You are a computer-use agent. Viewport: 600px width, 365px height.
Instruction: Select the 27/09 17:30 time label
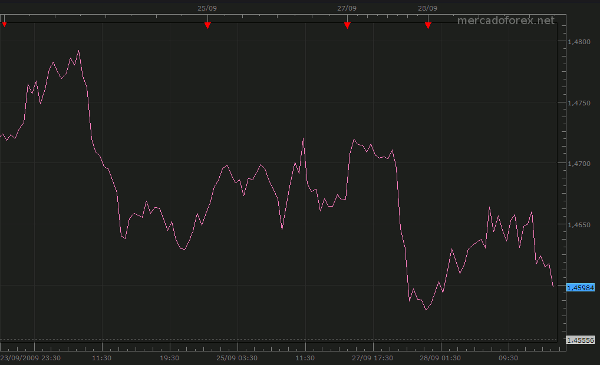coord(372,358)
